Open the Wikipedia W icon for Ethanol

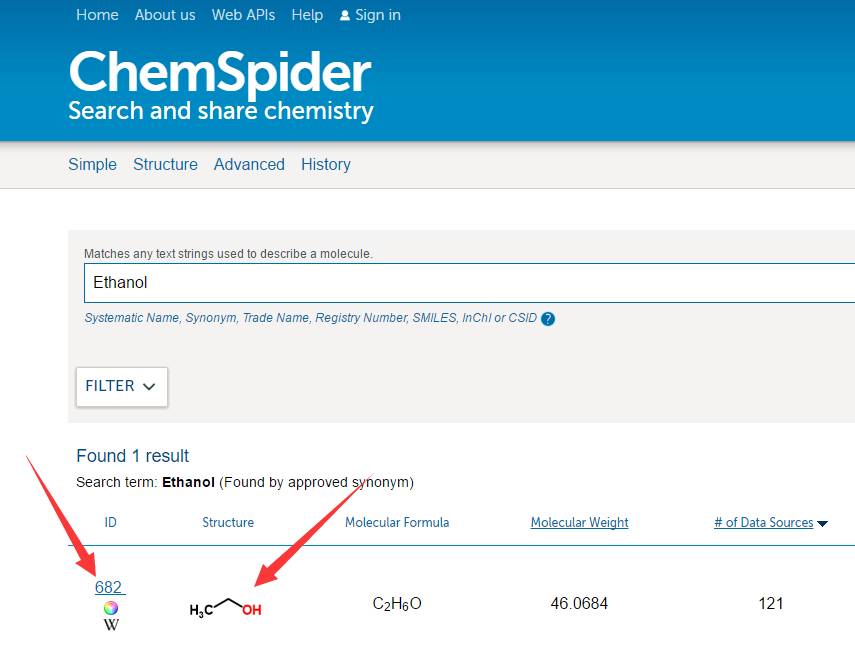[x=111, y=625]
